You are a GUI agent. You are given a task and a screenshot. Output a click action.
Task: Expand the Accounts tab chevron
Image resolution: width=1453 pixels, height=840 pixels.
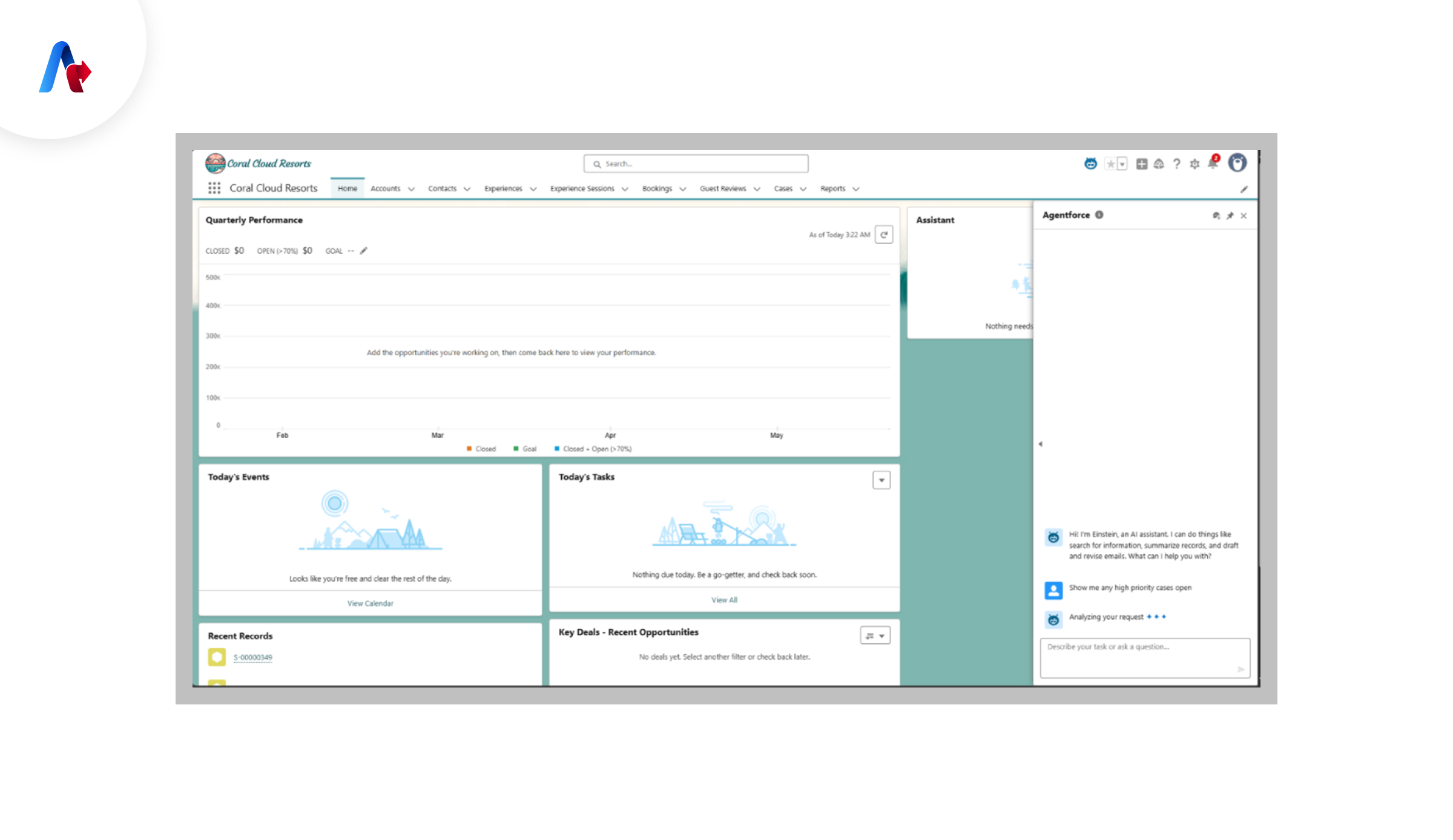(x=411, y=189)
